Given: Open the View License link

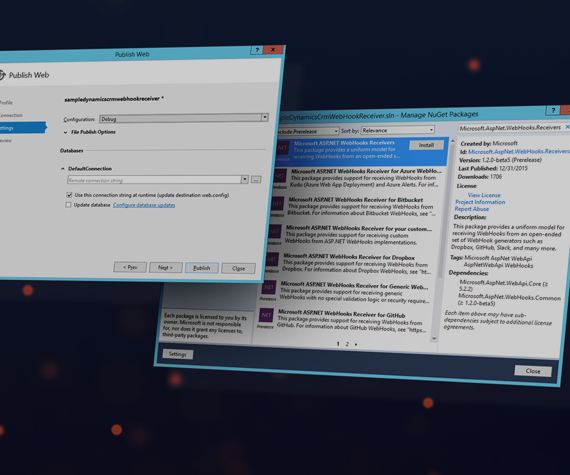Looking at the screenshot, I should click(x=484, y=195).
